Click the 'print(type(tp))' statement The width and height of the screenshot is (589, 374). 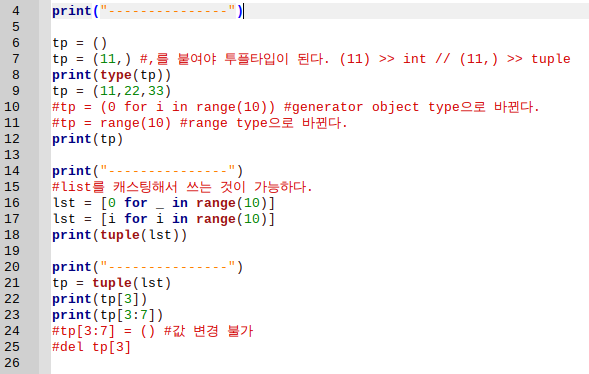(x=112, y=75)
